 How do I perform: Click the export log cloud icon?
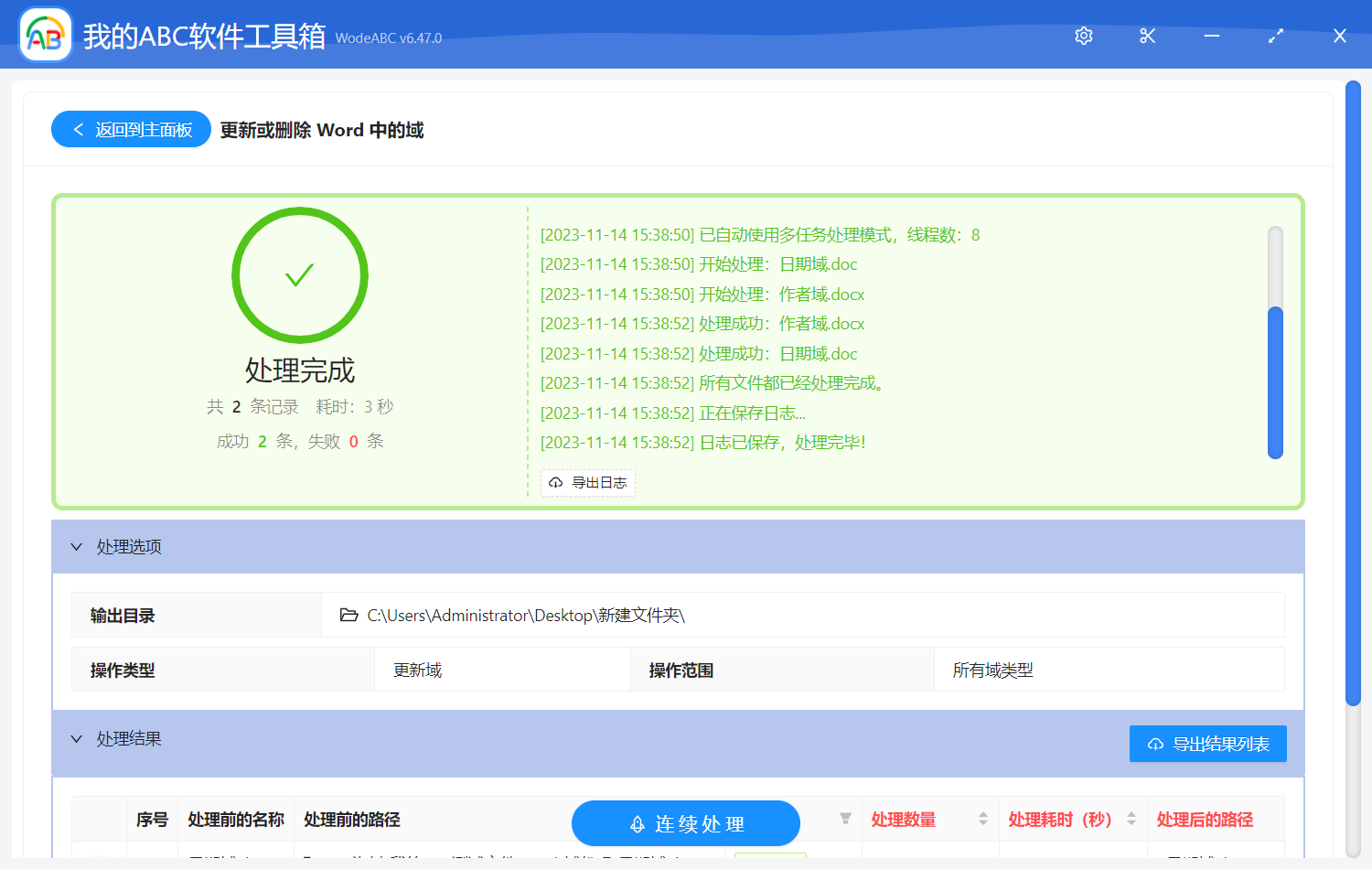point(555,482)
